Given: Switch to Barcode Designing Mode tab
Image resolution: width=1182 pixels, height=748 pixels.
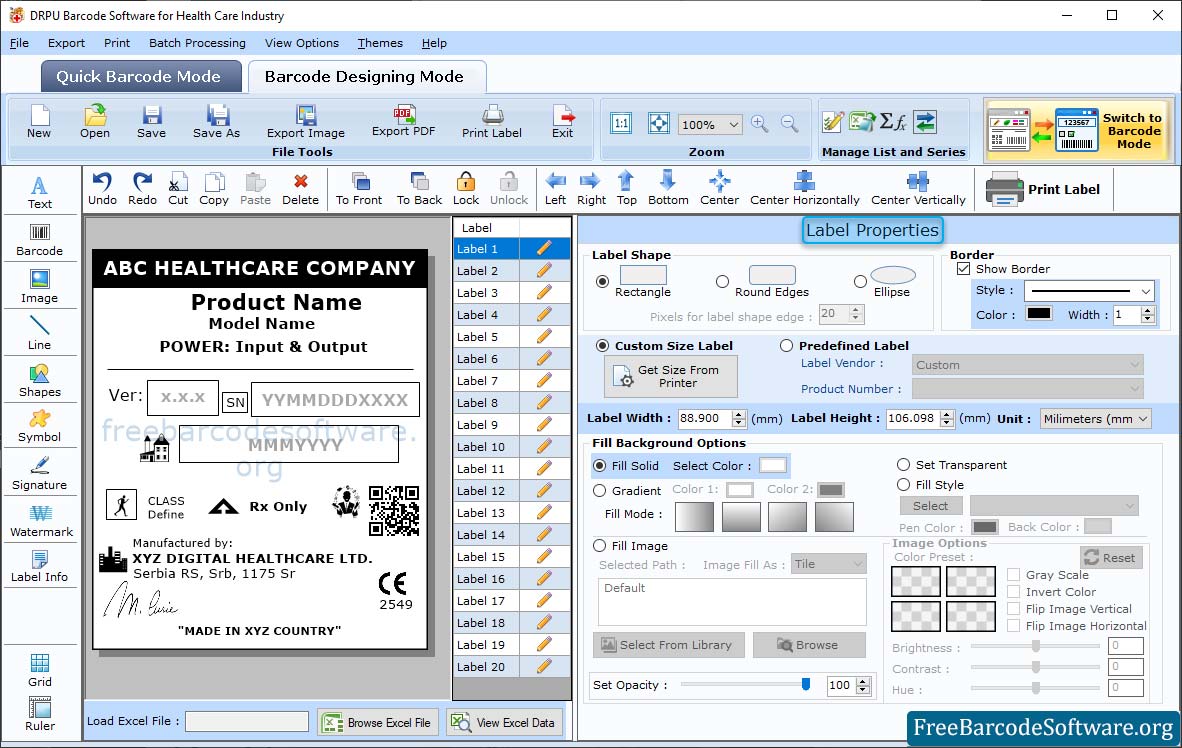Looking at the screenshot, I should pos(366,76).
